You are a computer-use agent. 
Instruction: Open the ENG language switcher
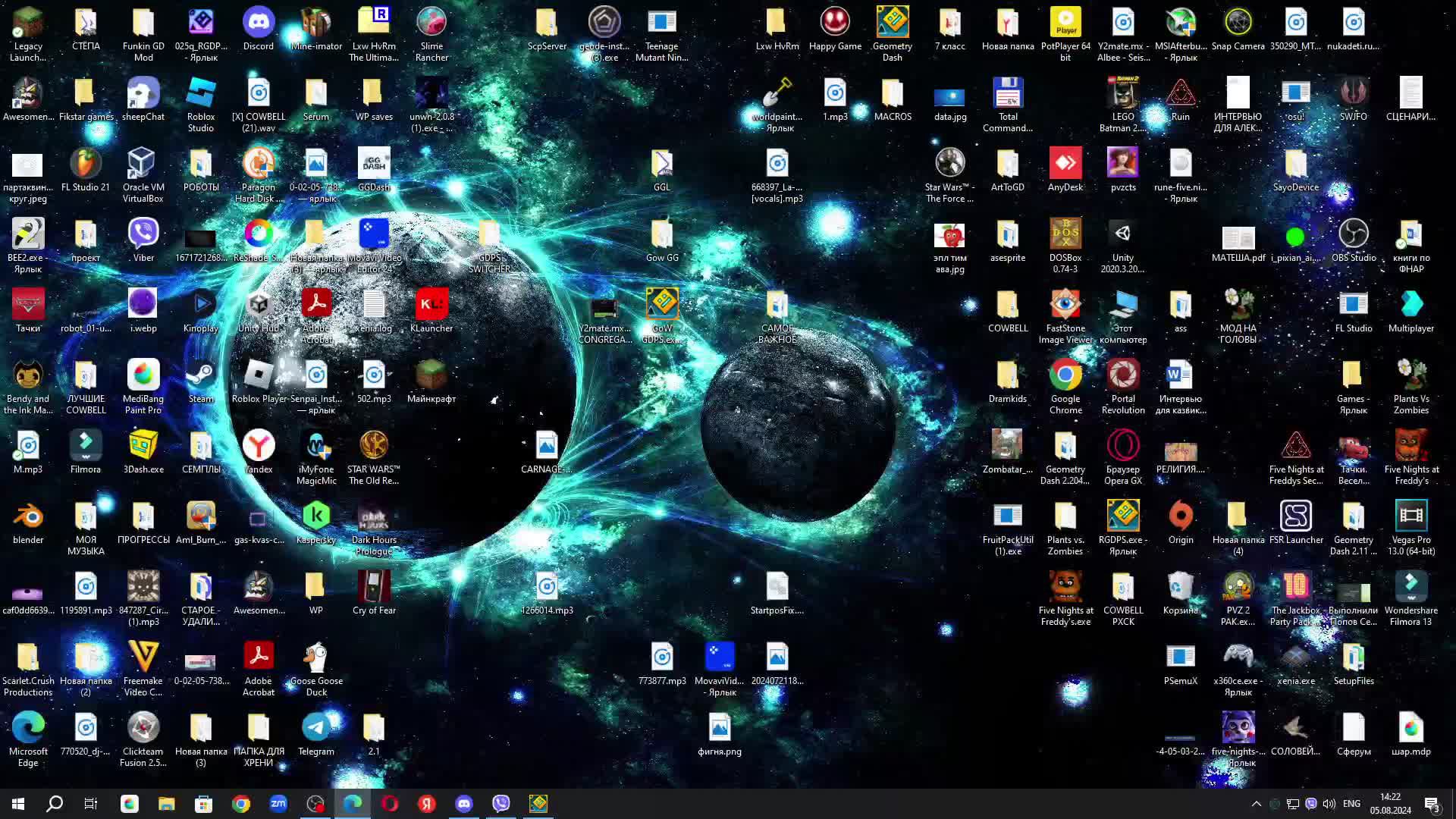(1351, 804)
